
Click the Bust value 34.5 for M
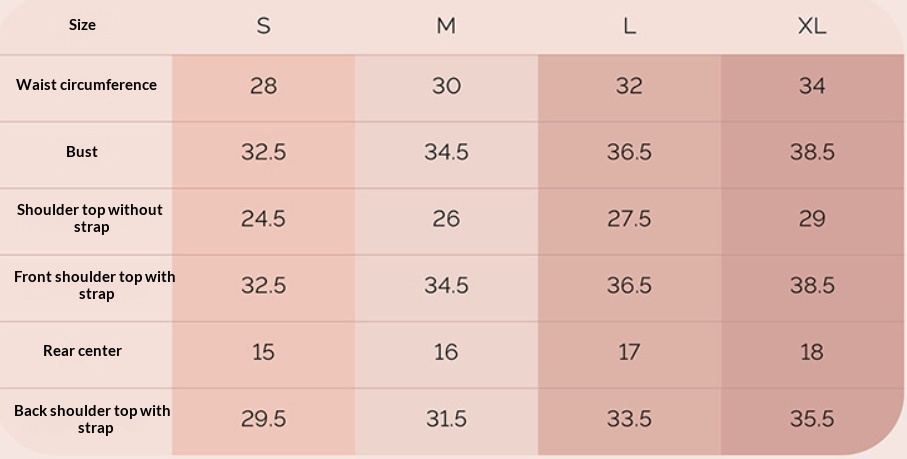[446, 152]
